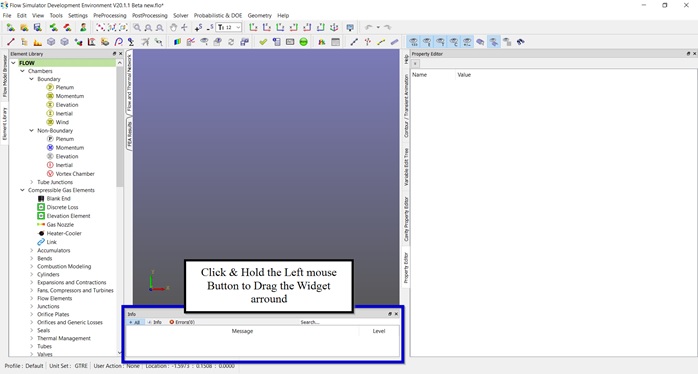The width and height of the screenshot is (698, 374).
Task: Select the All filter in Info panel
Action: click(134, 322)
